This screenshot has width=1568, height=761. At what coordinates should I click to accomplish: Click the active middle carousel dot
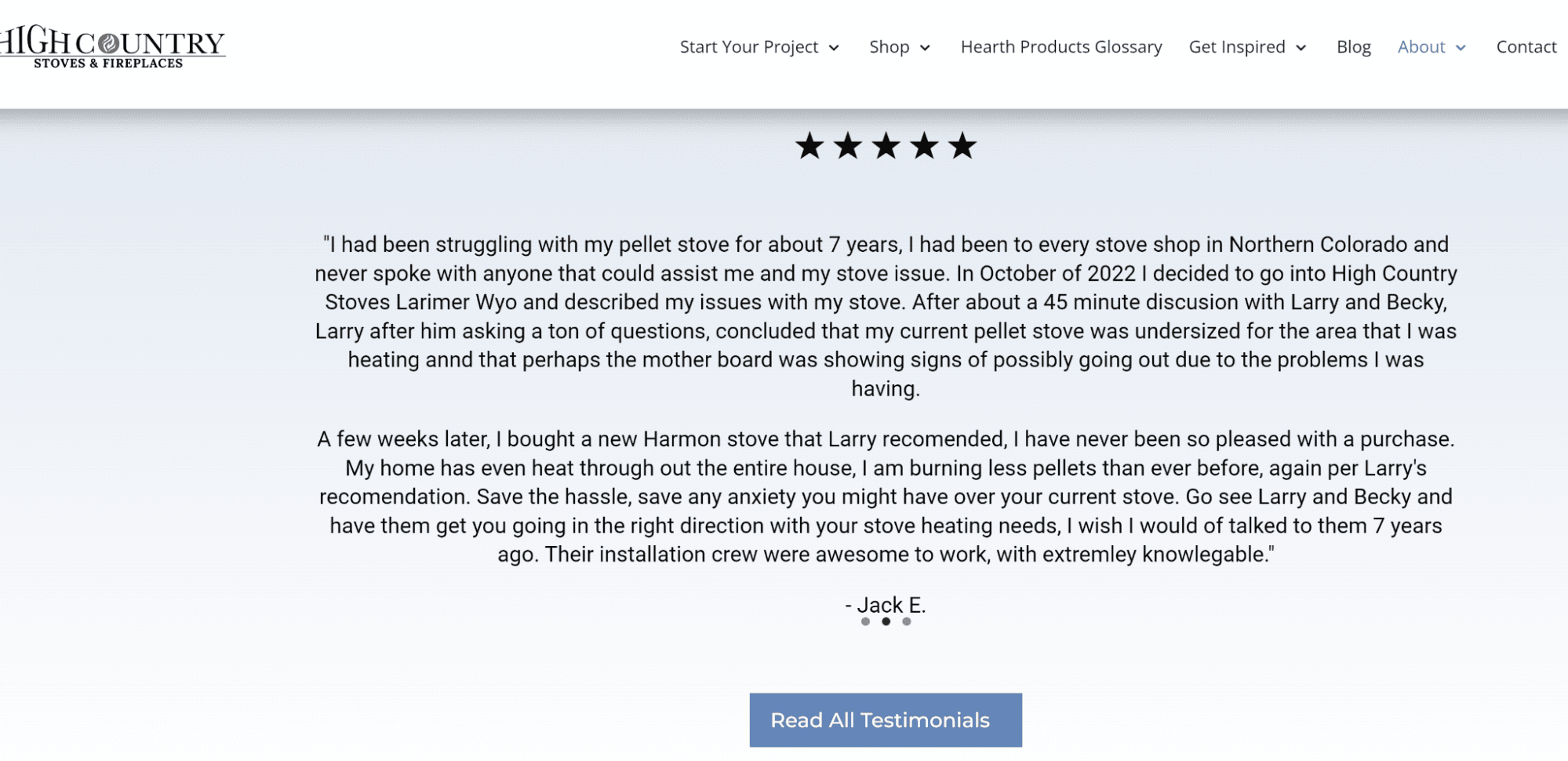point(886,623)
